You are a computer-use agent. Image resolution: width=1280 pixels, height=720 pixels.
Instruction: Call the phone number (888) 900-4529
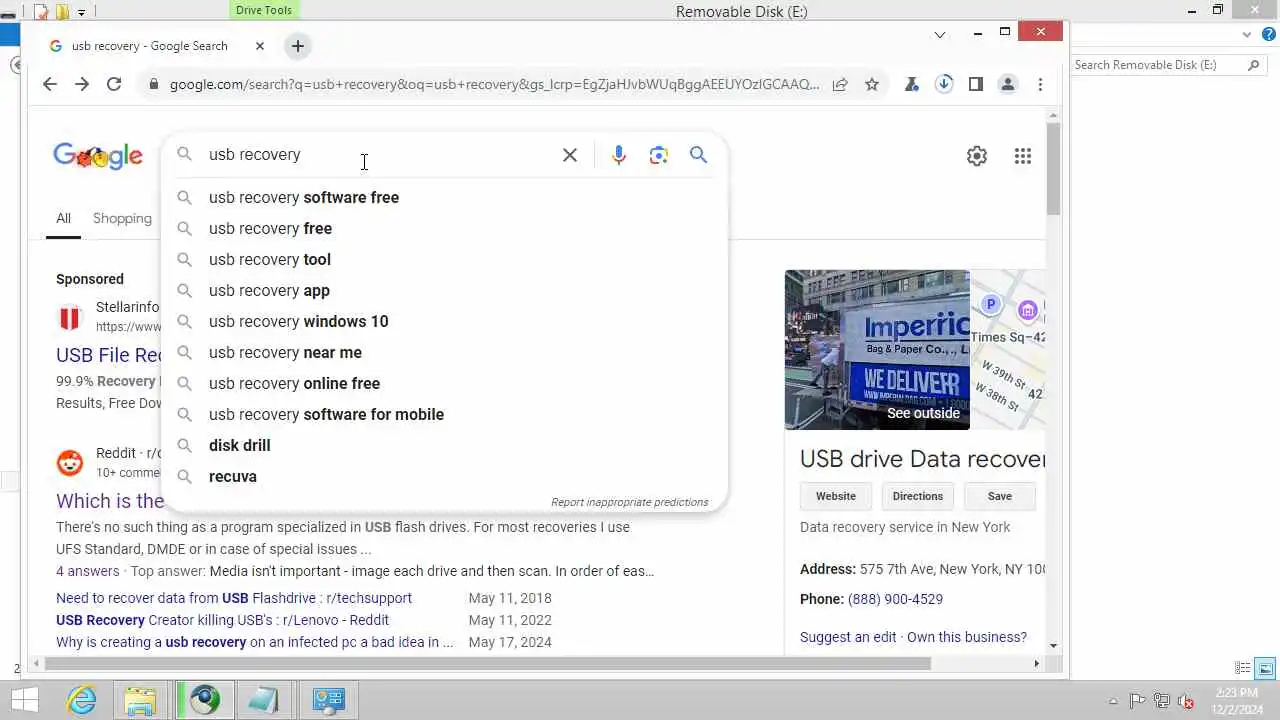(x=895, y=599)
